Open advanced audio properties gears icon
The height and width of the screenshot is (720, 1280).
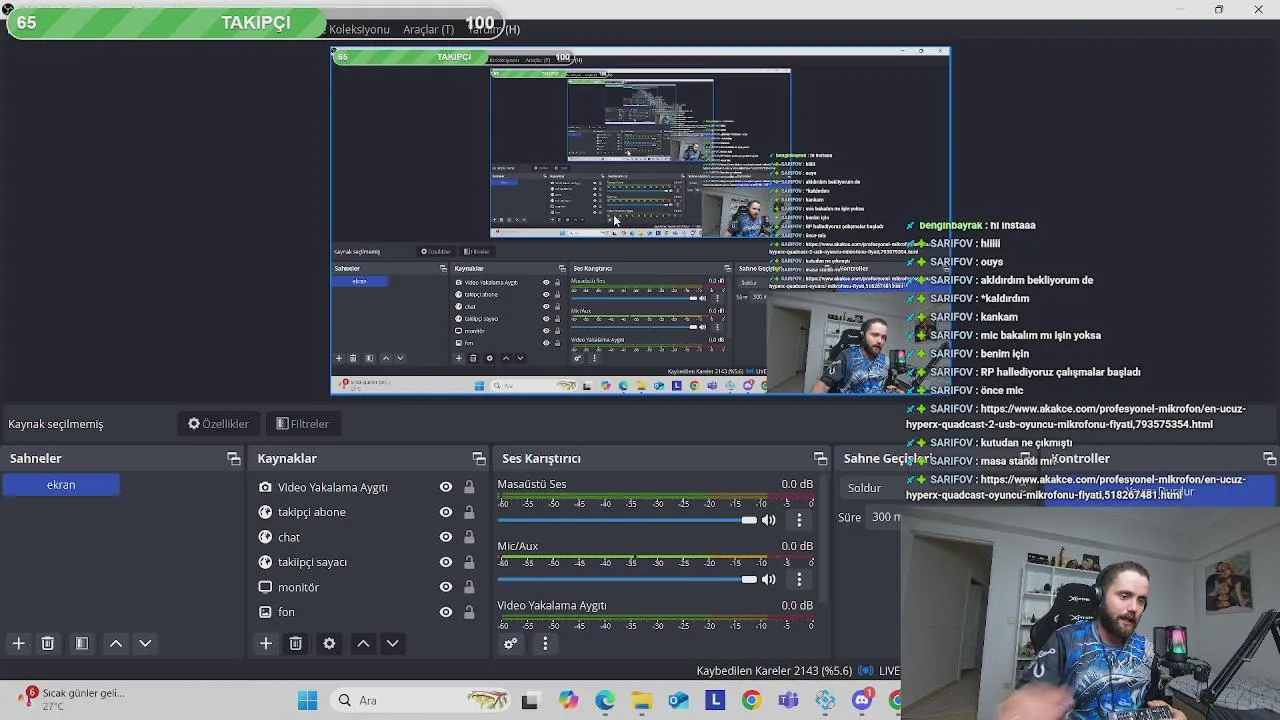point(510,644)
